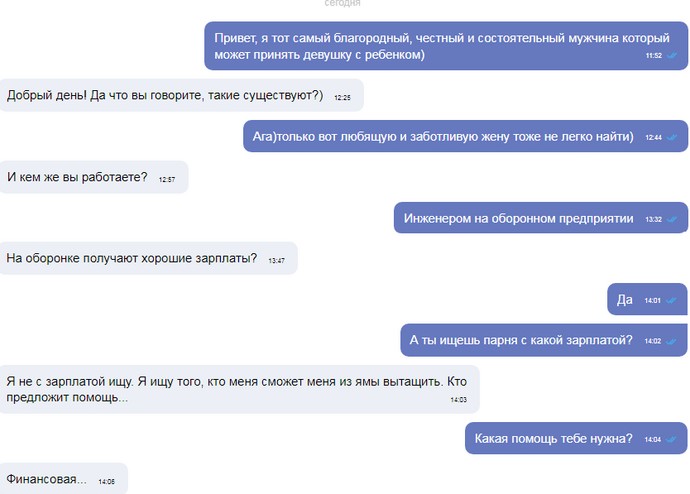Select the 'И кем же вы работаете?' message
Image resolution: width=690 pixels, height=494 pixels.
[x=94, y=177]
